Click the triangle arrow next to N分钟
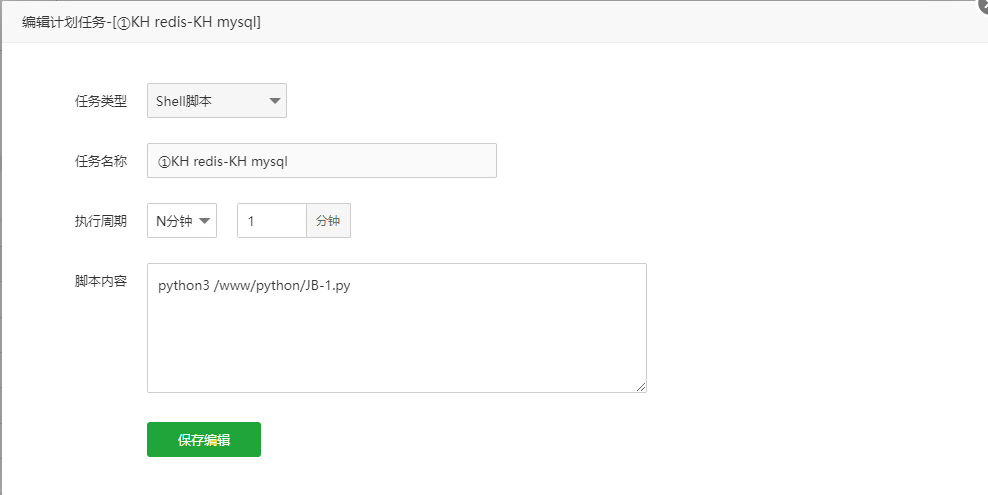Image resolution: width=988 pixels, height=495 pixels. click(x=204, y=221)
